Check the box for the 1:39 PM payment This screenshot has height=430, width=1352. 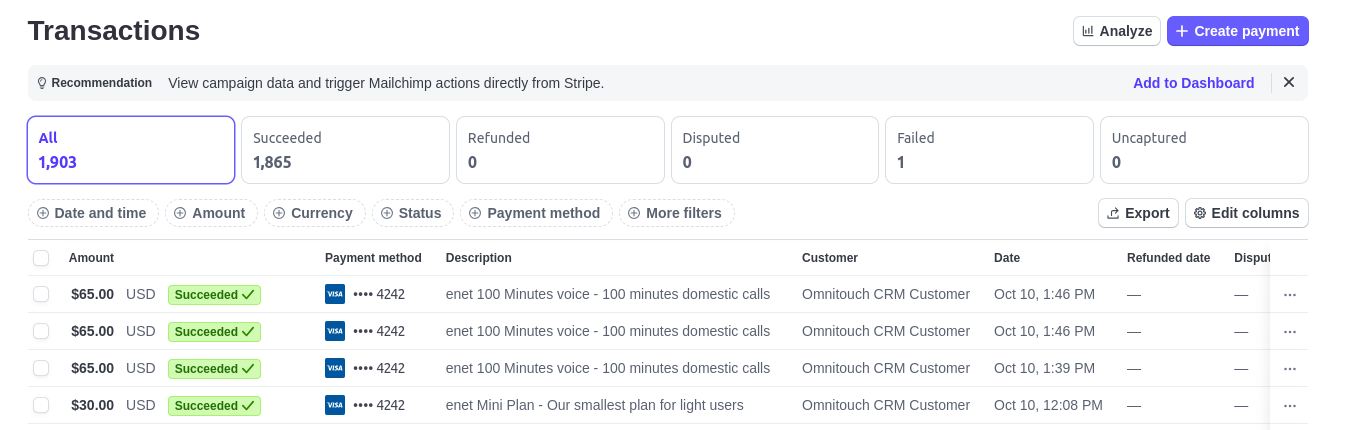point(41,368)
